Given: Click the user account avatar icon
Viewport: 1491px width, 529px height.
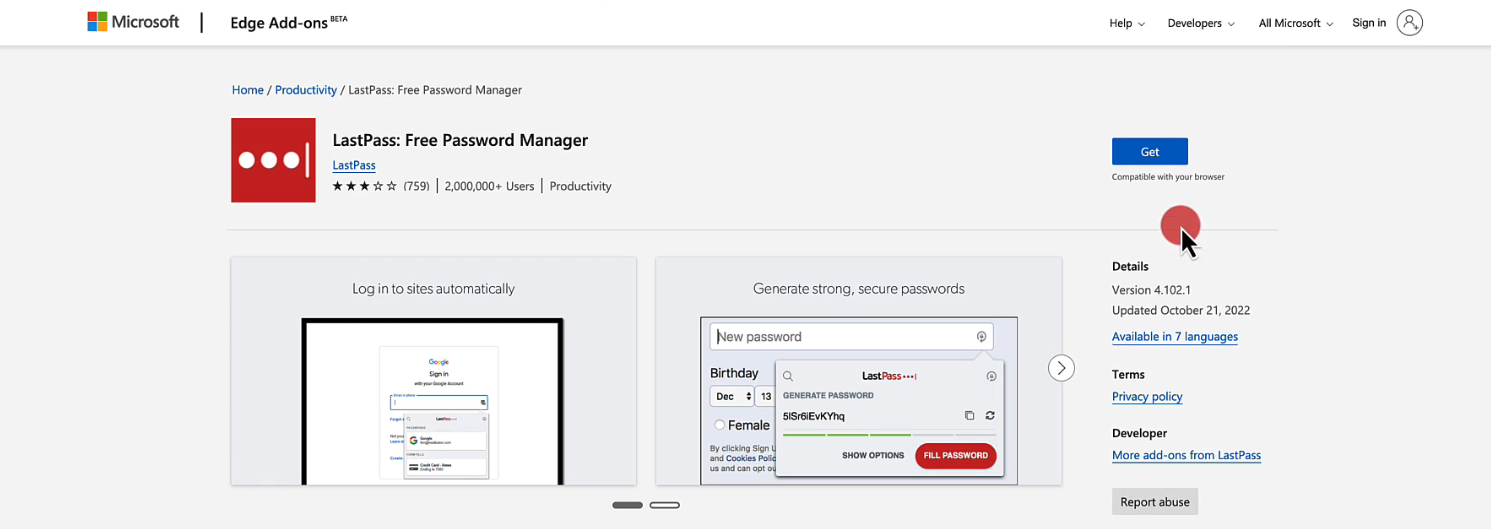Looking at the screenshot, I should tap(1409, 23).
